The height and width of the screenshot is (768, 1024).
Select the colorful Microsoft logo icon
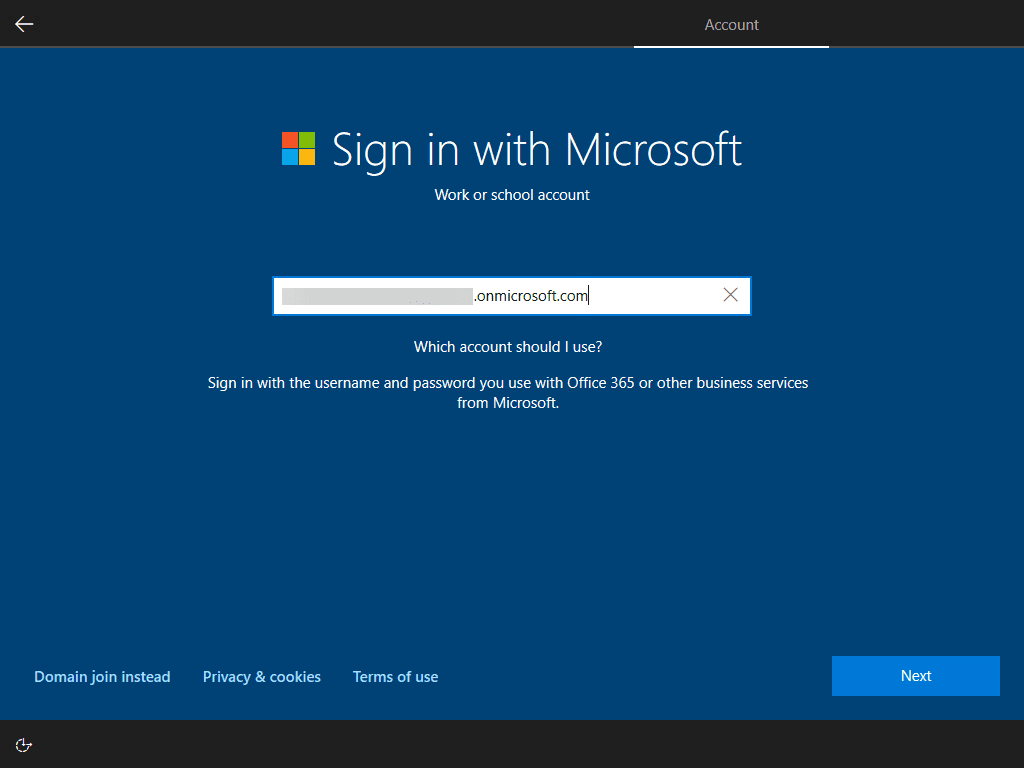(297, 149)
